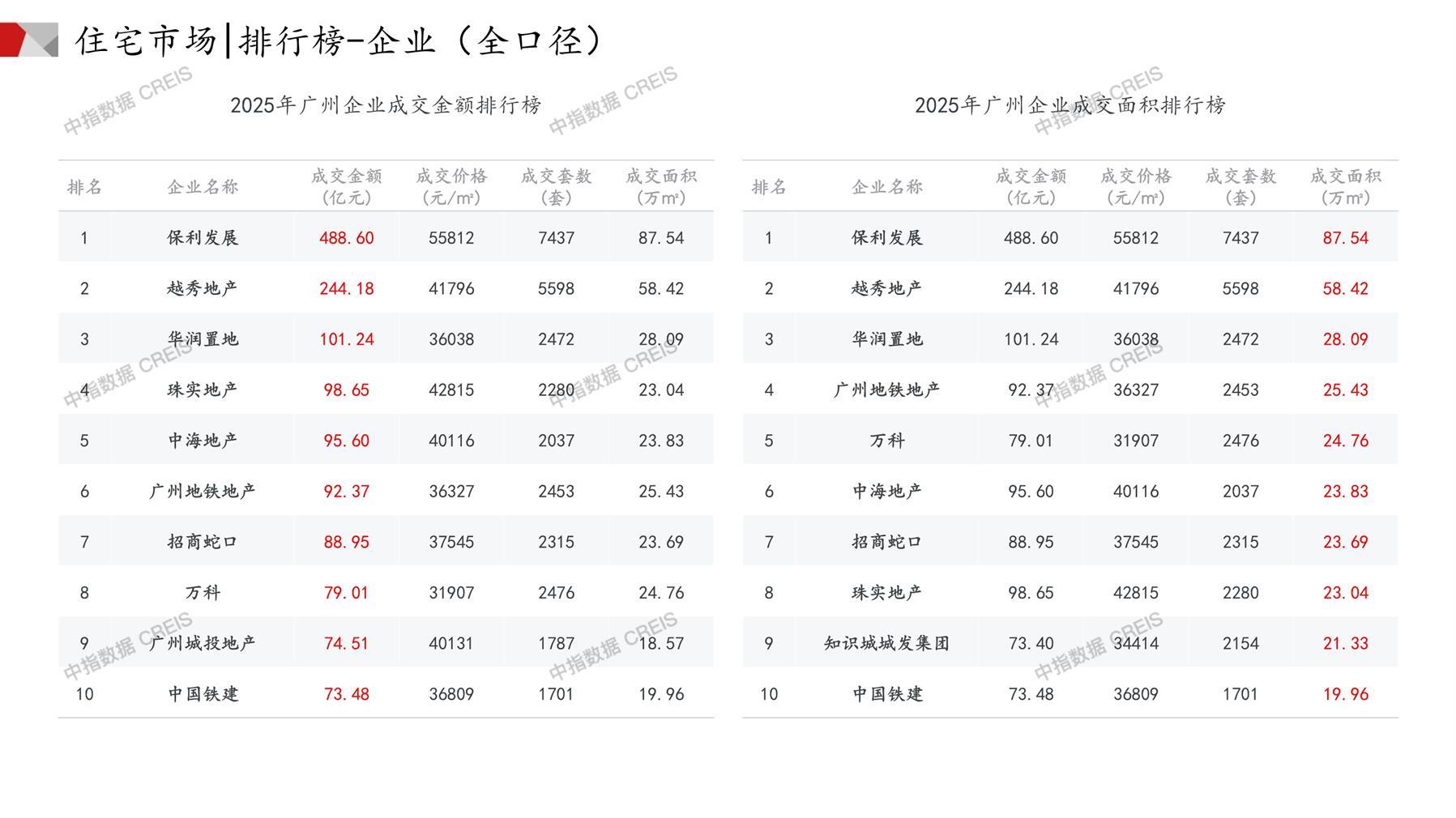Click 成交价格 column header in the right table
Viewport: 1456px width, 818px height.
coord(1135,186)
